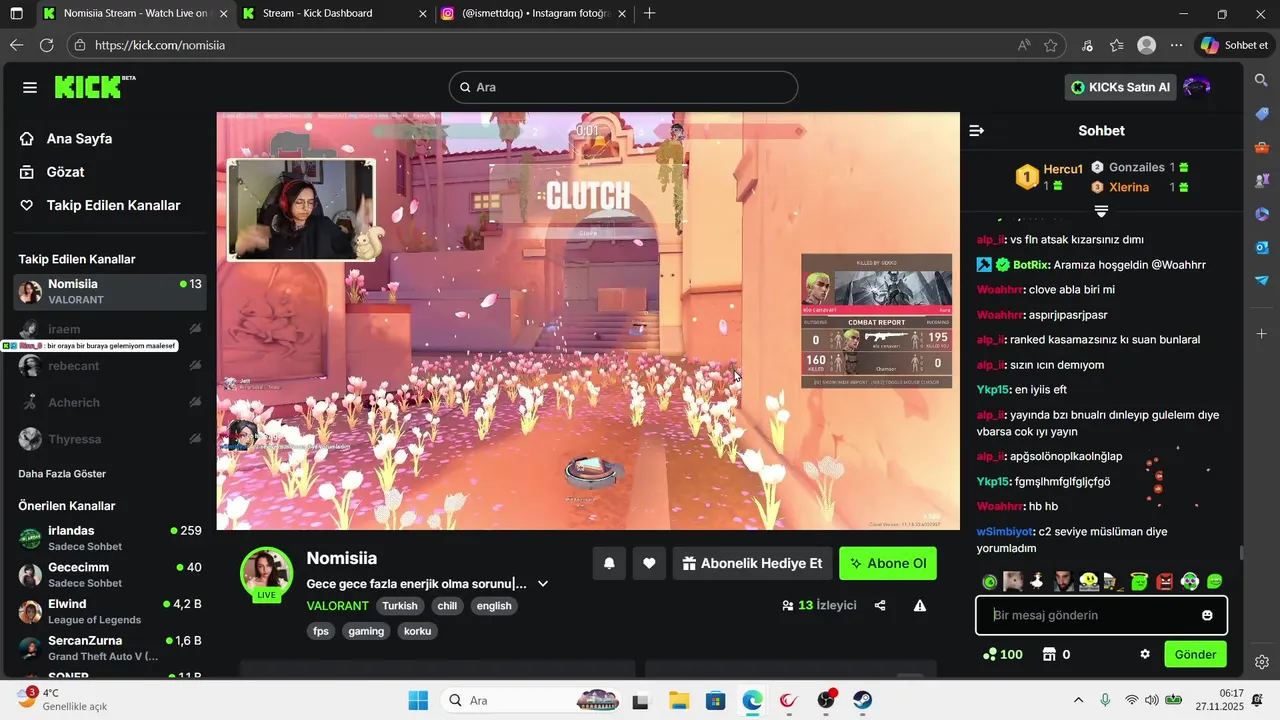Open a new browser tab
This screenshot has height=720, width=1280.
point(650,14)
